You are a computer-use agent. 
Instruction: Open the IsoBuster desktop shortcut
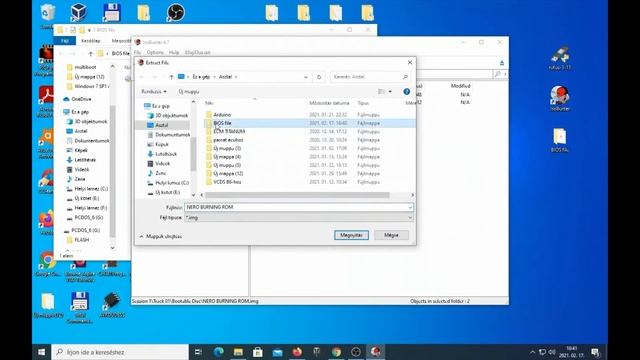[560, 98]
